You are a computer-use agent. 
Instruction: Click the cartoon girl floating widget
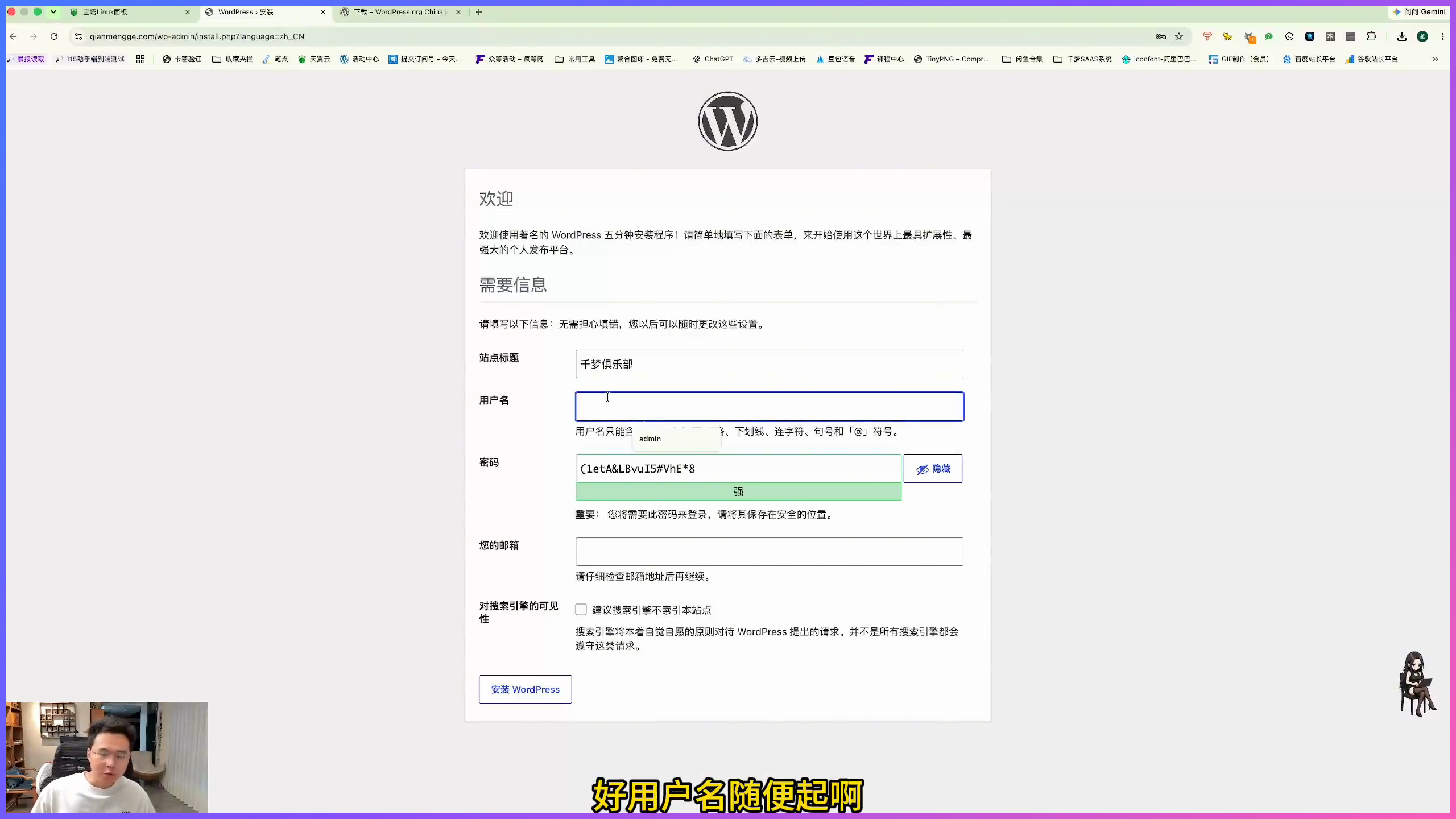pyautogui.click(x=1417, y=683)
